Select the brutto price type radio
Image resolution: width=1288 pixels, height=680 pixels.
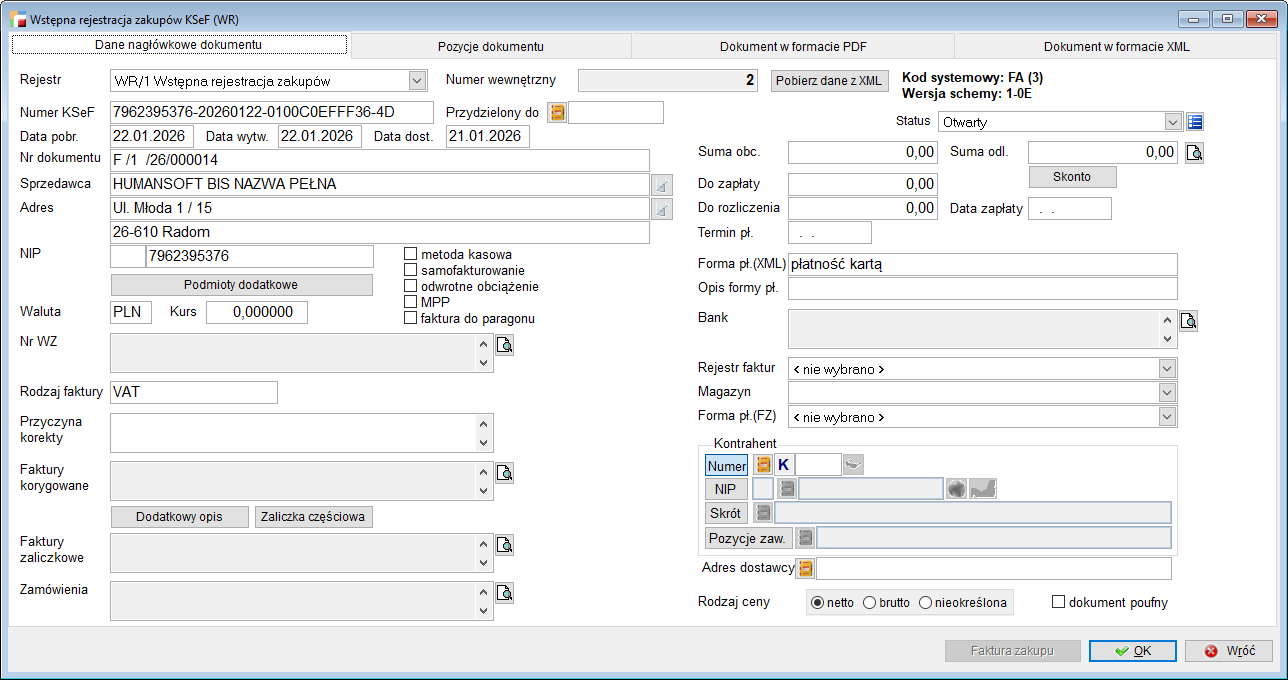click(869, 603)
